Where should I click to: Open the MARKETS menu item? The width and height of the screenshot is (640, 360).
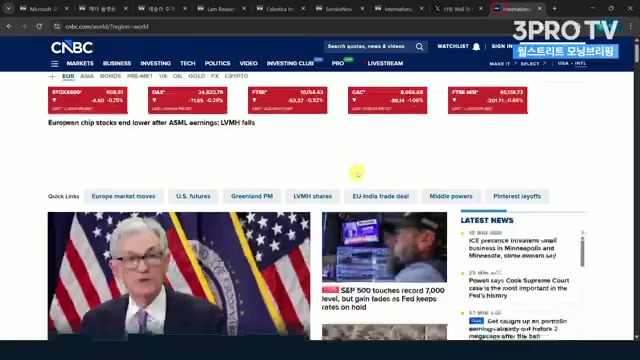click(x=80, y=63)
